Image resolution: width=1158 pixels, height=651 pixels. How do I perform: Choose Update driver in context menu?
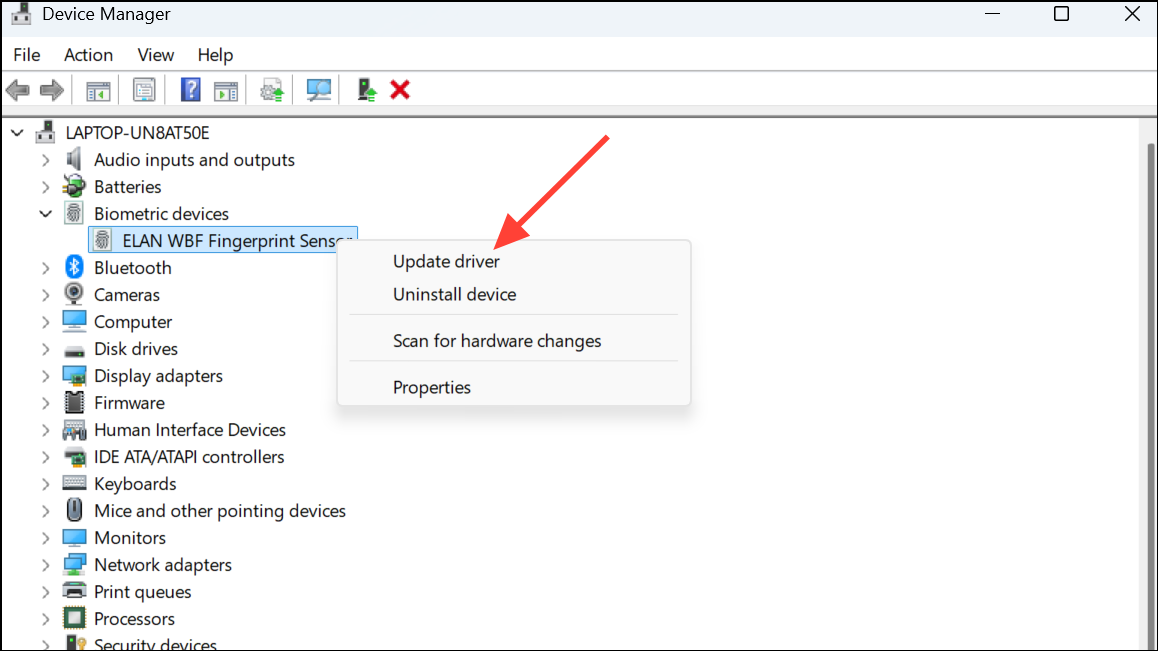(x=446, y=262)
